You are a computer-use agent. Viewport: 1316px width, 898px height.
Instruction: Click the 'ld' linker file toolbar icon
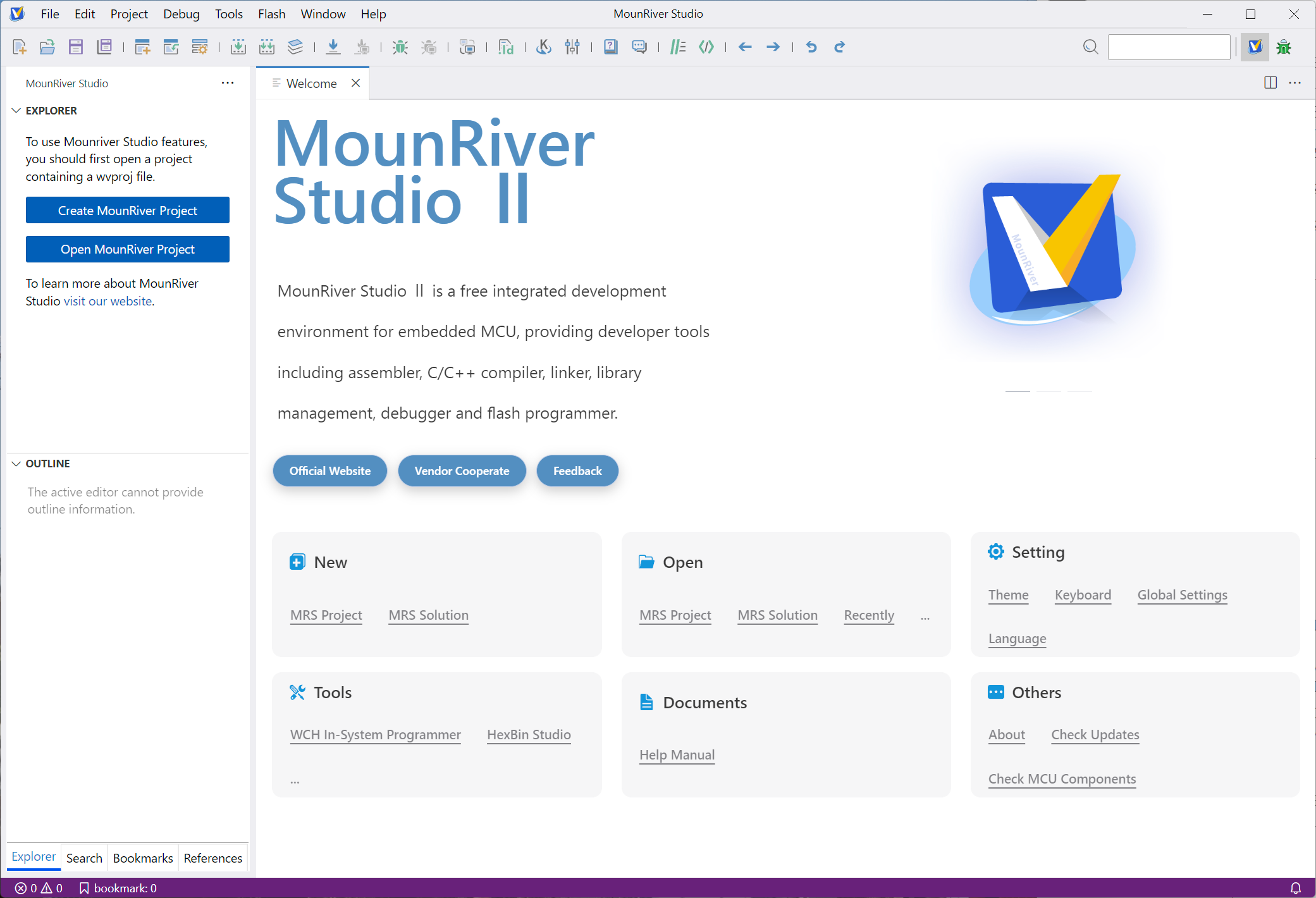coord(506,47)
